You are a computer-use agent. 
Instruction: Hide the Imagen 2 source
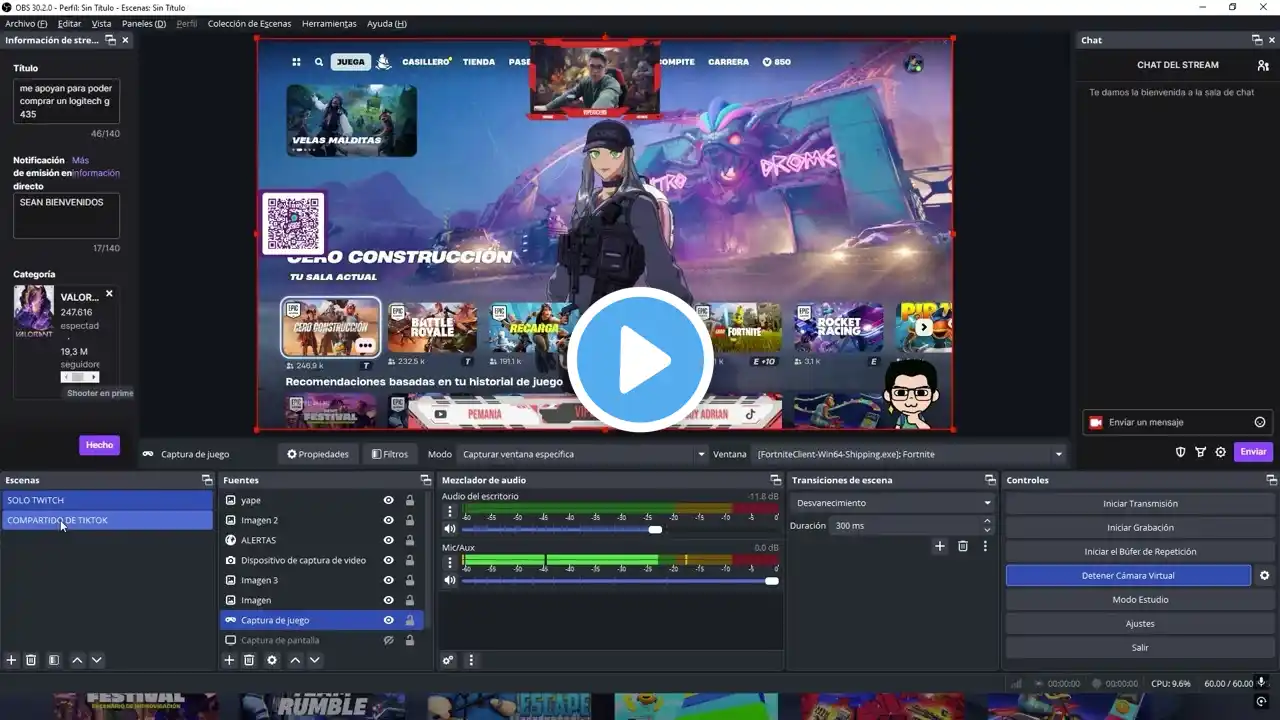[388, 520]
